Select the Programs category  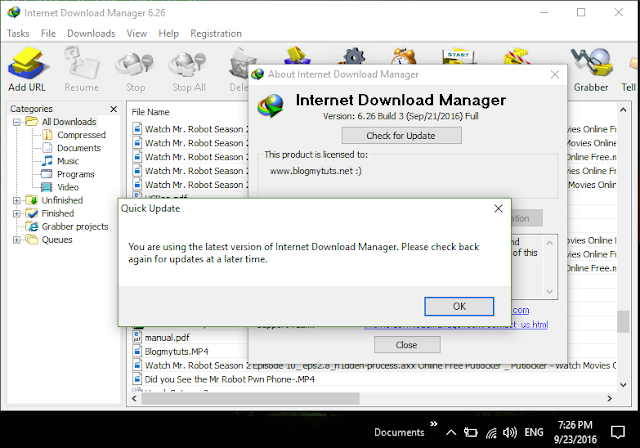(x=76, y=174)
